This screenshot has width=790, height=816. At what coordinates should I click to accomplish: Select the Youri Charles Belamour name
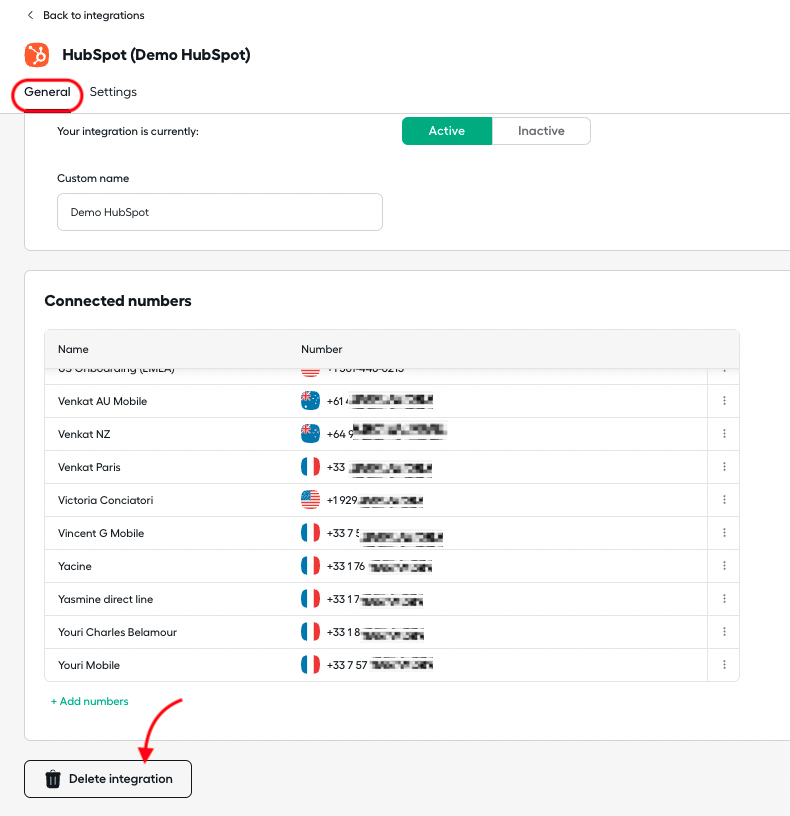[x=117, y=632]
